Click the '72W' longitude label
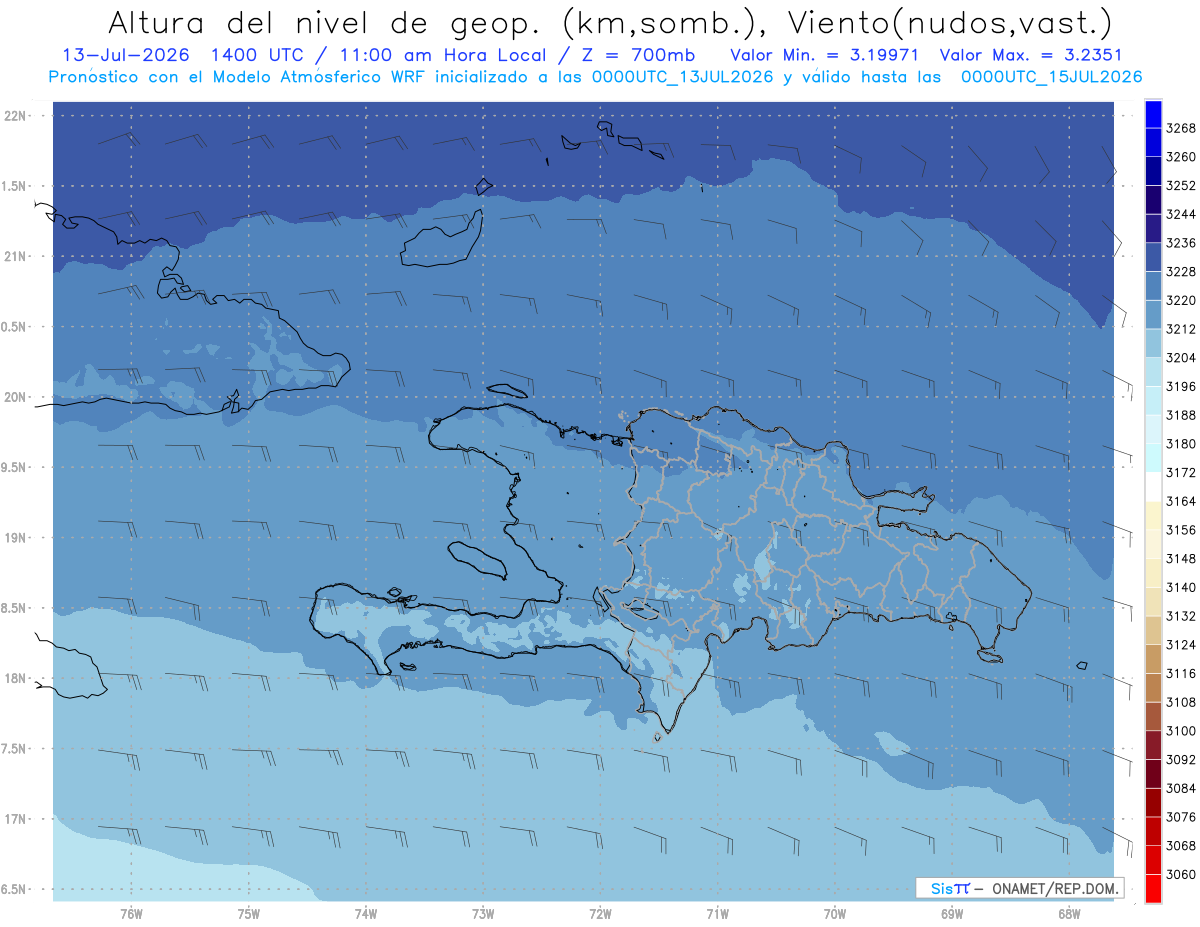 tap(600, 914)
